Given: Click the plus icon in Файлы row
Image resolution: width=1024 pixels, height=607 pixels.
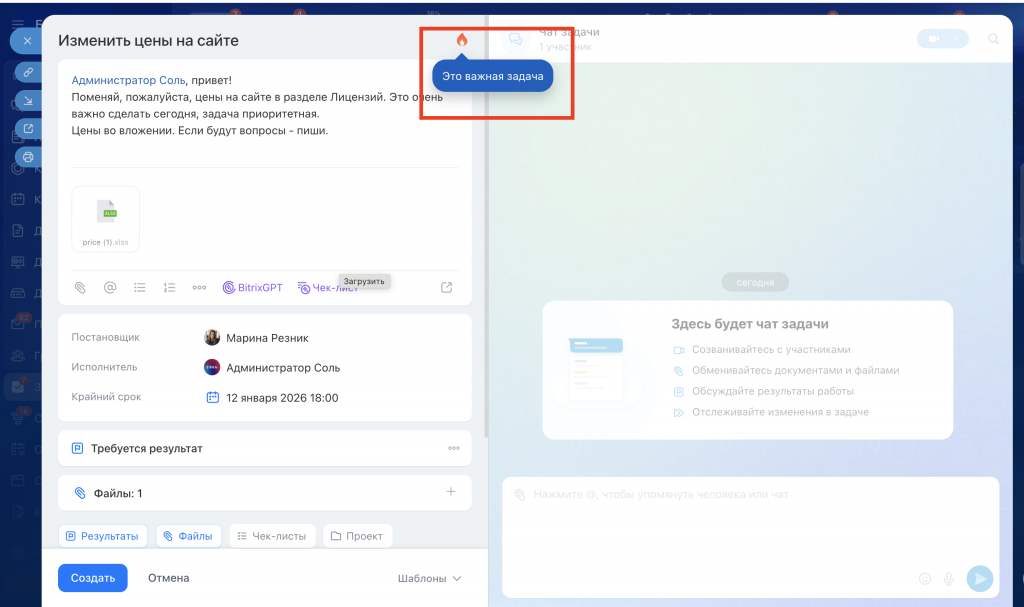Looking at the screenshot, I should tap(451, 492).
